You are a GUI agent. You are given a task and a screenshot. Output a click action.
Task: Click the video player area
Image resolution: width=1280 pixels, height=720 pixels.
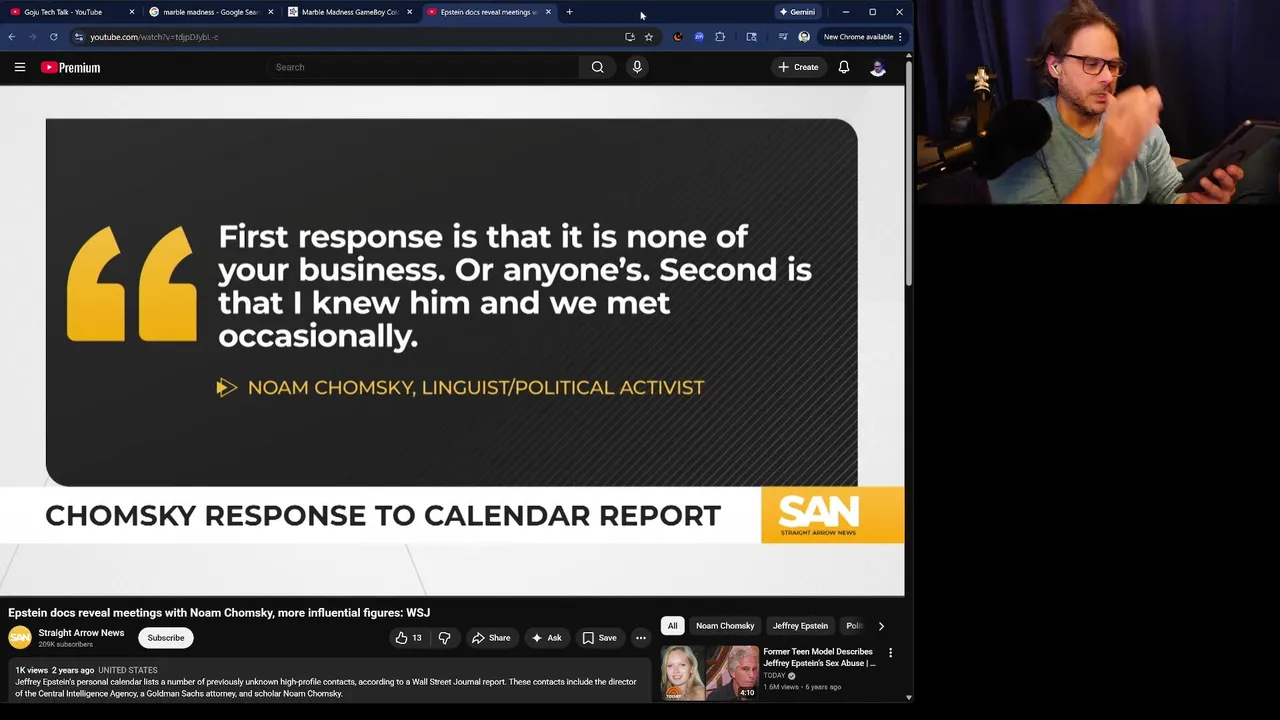click(452, 341)
